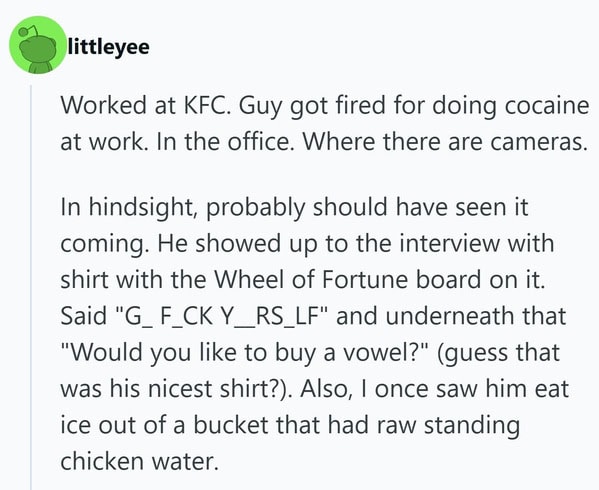The image size is (599, 490).
Task: Click the word "cameras" in the comment
Action: tap(537, 142)
